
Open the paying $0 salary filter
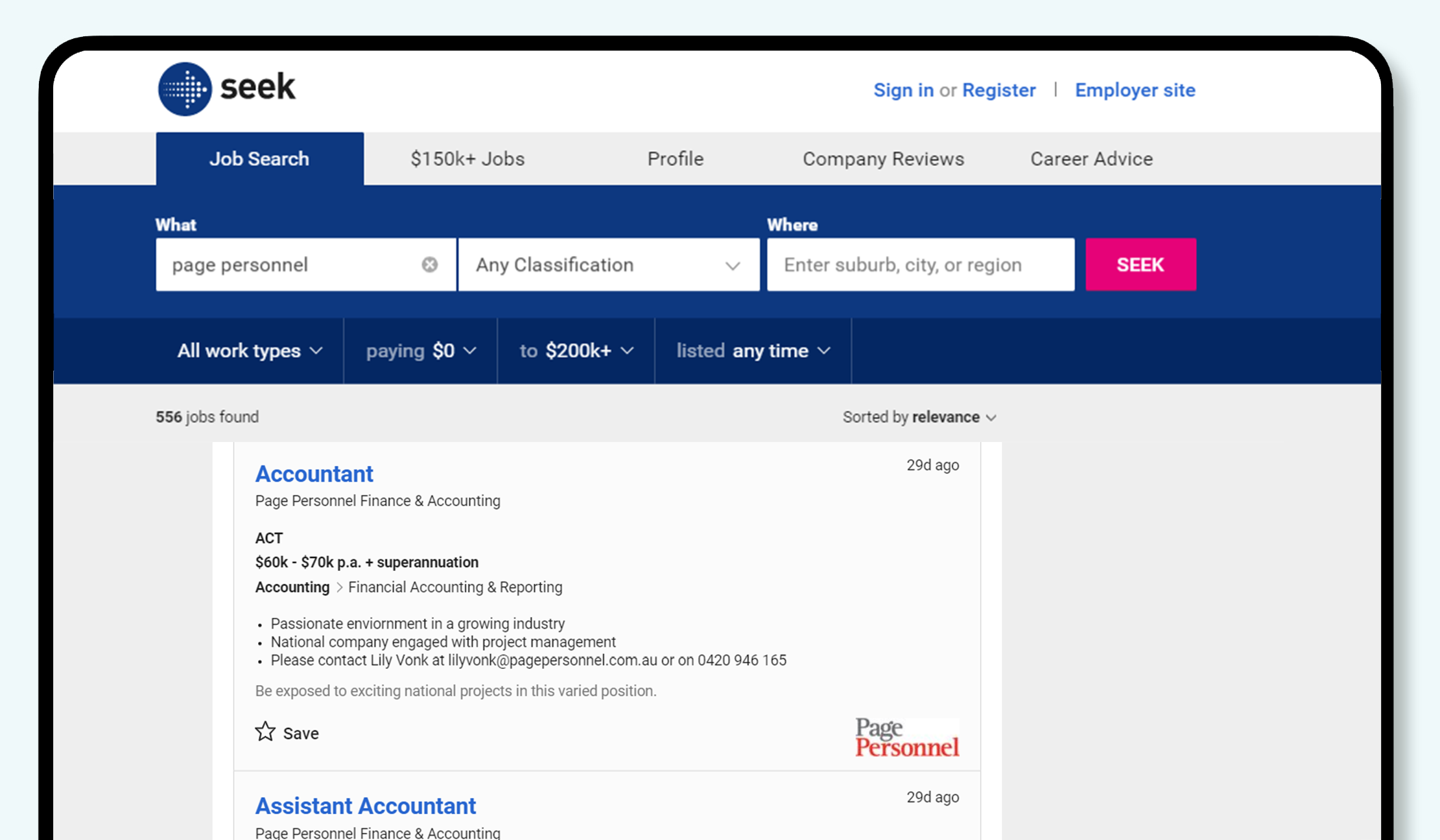421,351
